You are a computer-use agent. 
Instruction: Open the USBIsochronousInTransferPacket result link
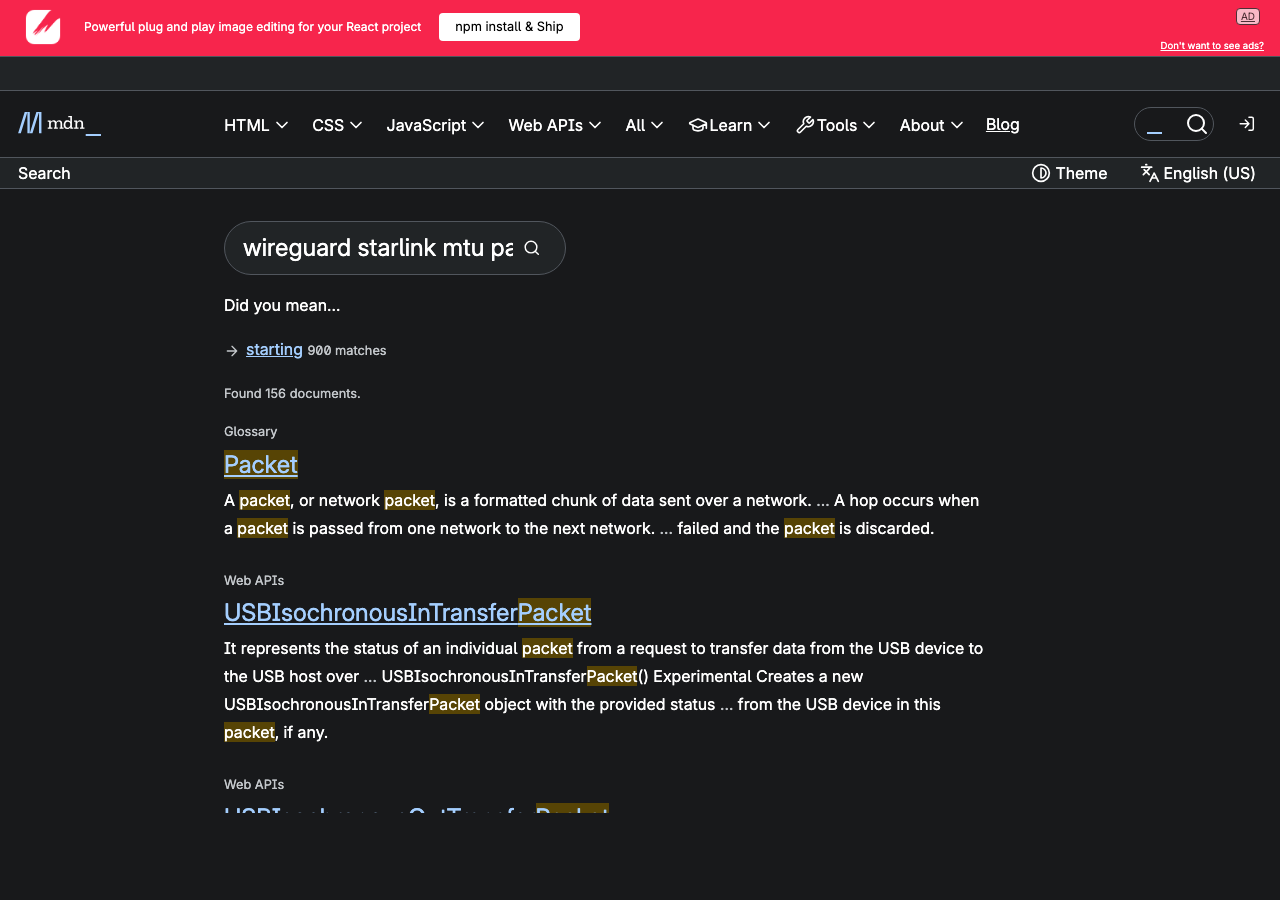point(407,612)
